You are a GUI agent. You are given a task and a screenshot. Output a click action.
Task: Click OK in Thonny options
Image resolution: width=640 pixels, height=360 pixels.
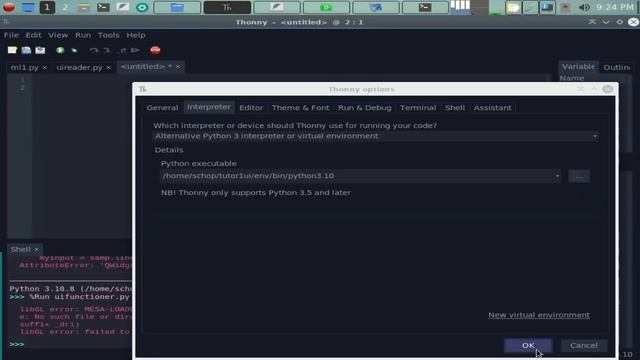click(x=528, y=345)
